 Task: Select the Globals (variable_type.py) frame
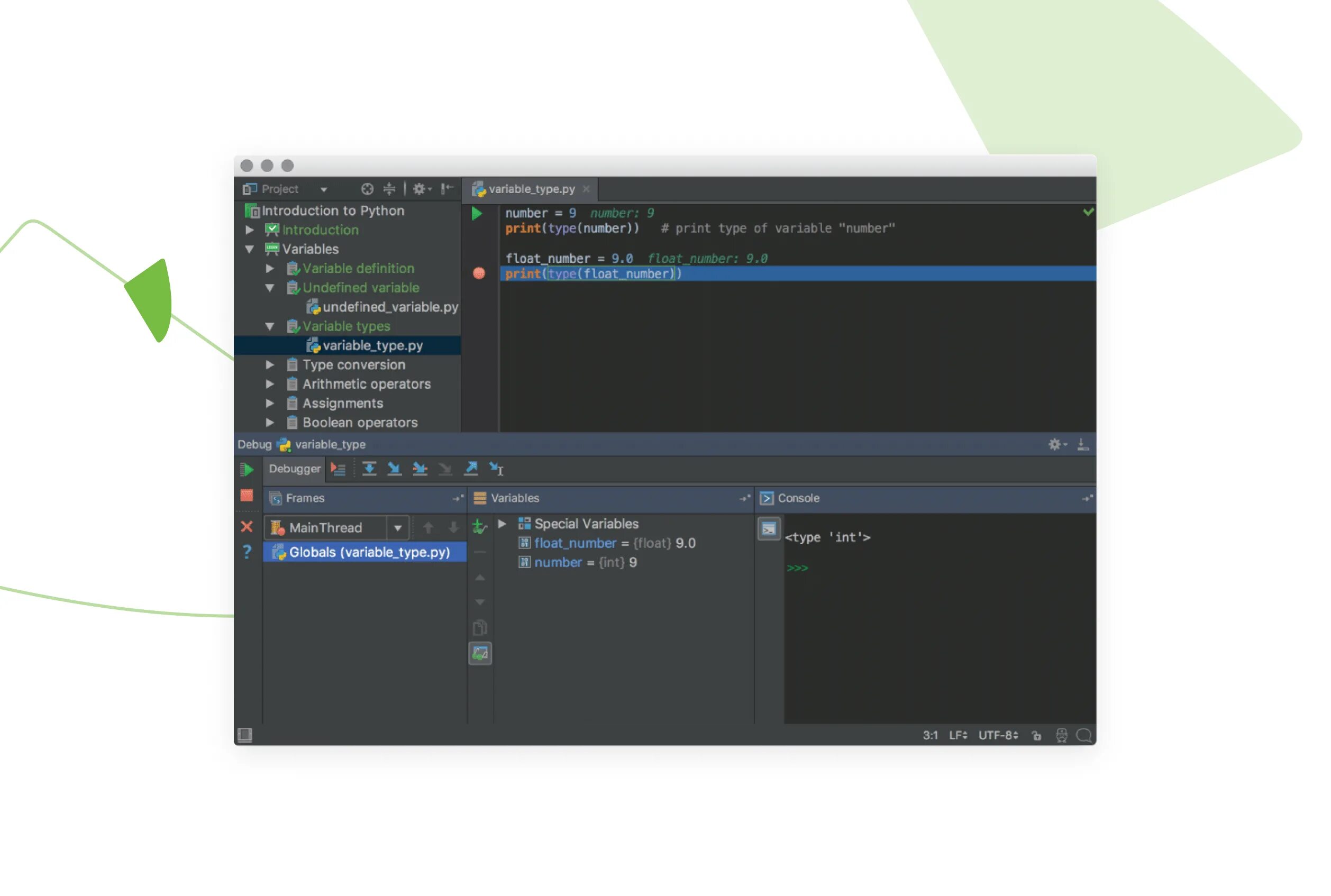[369, 553]
